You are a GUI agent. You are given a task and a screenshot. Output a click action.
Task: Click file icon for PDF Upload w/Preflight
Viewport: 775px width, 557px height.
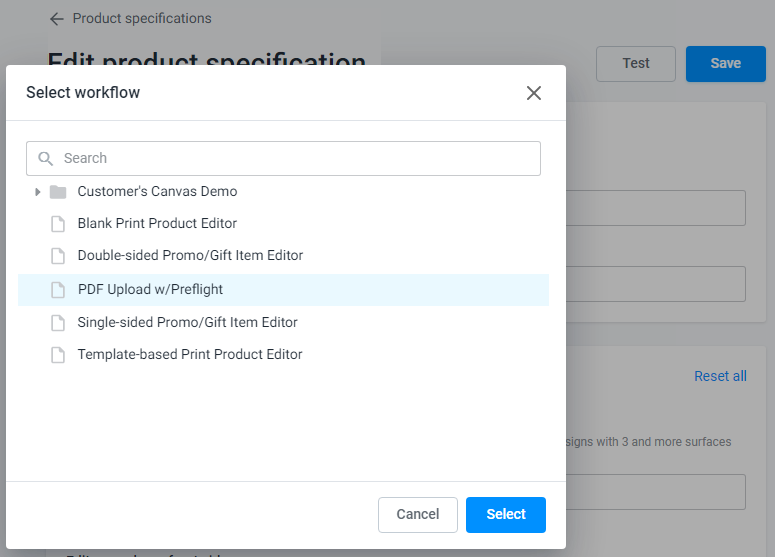58,290
